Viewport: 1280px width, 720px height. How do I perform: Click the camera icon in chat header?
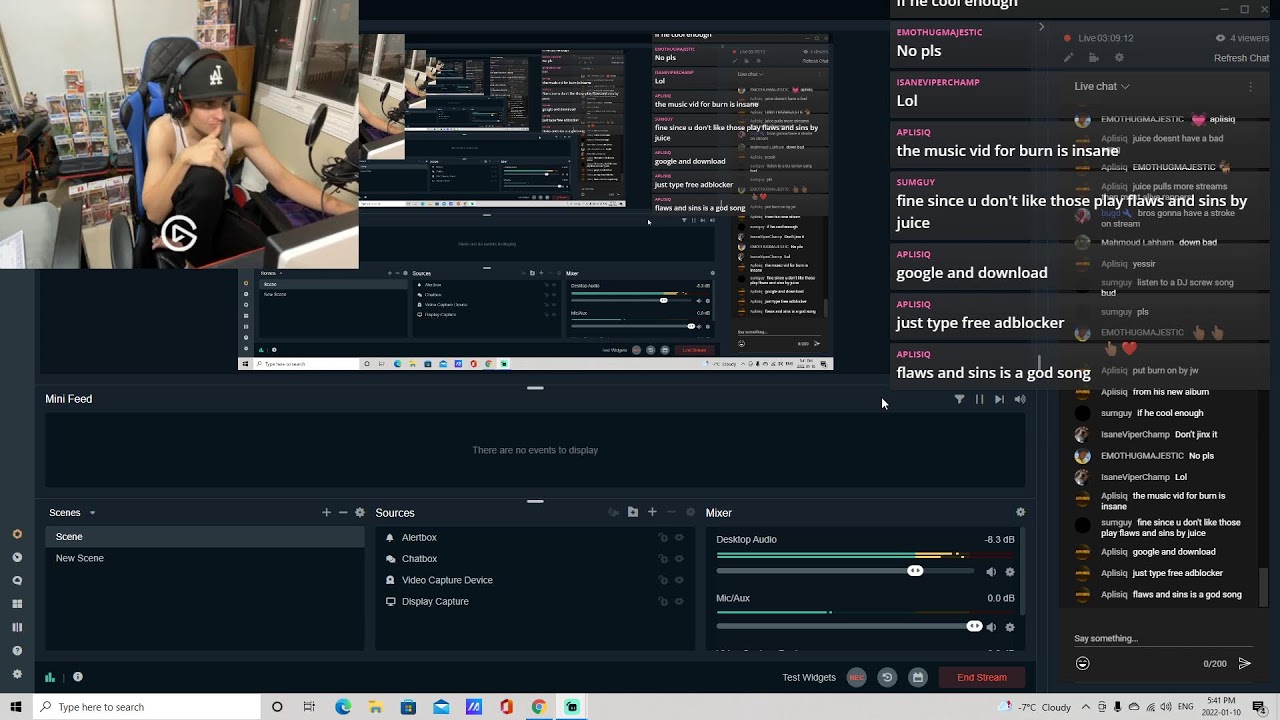pos(1093,58)
